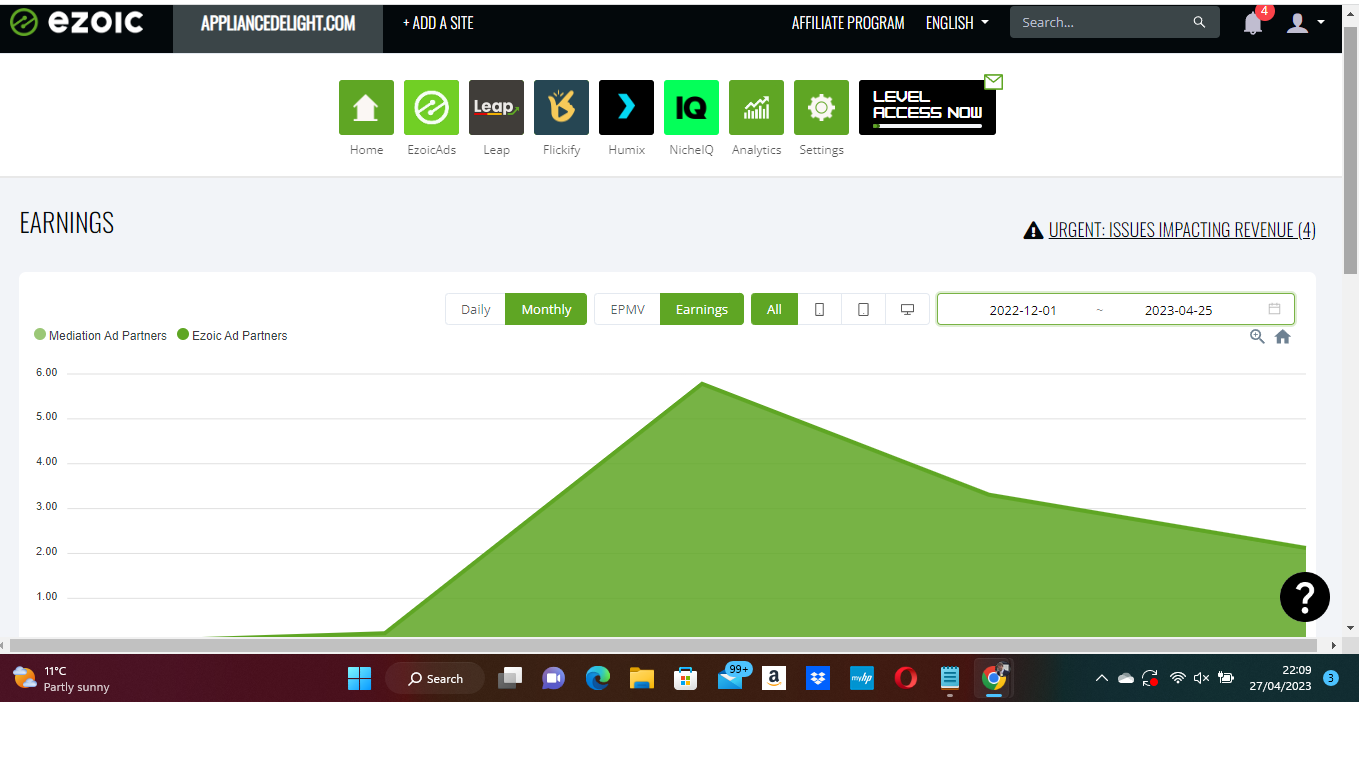Open the Home dashboard icon

(x=366, y=107)
